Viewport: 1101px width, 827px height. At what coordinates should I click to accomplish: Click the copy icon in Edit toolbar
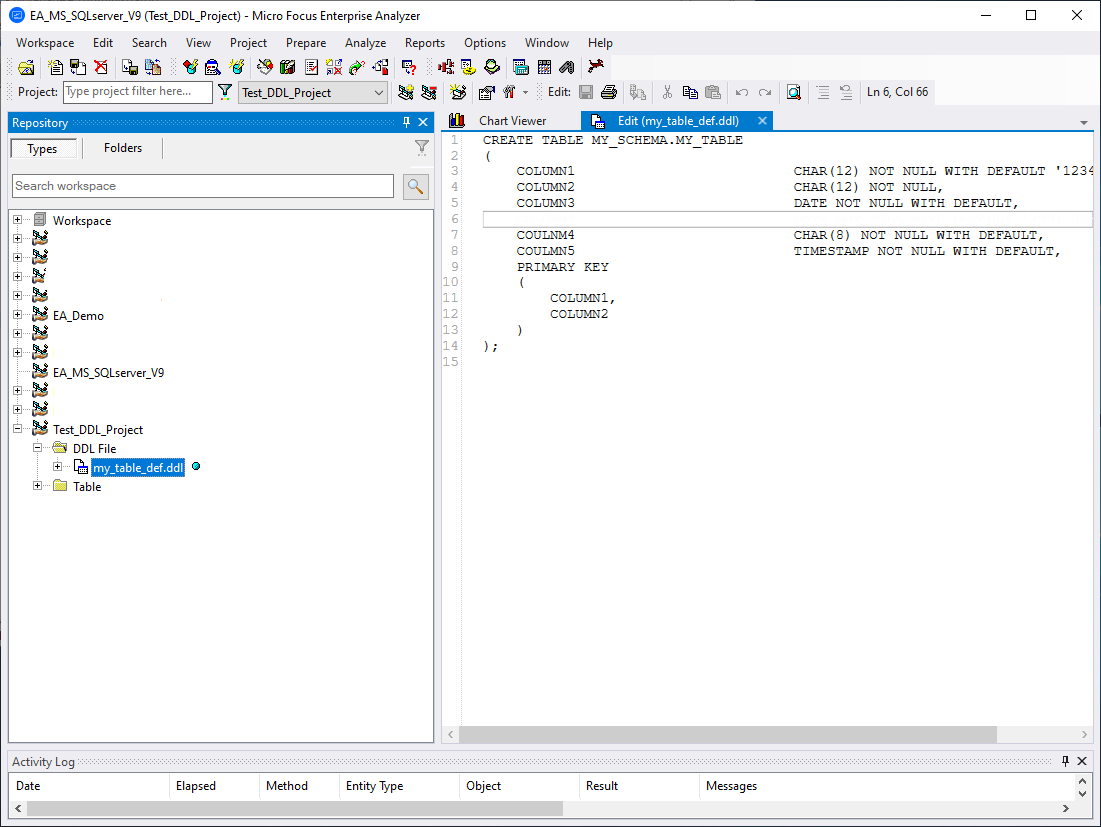[690, 92]
